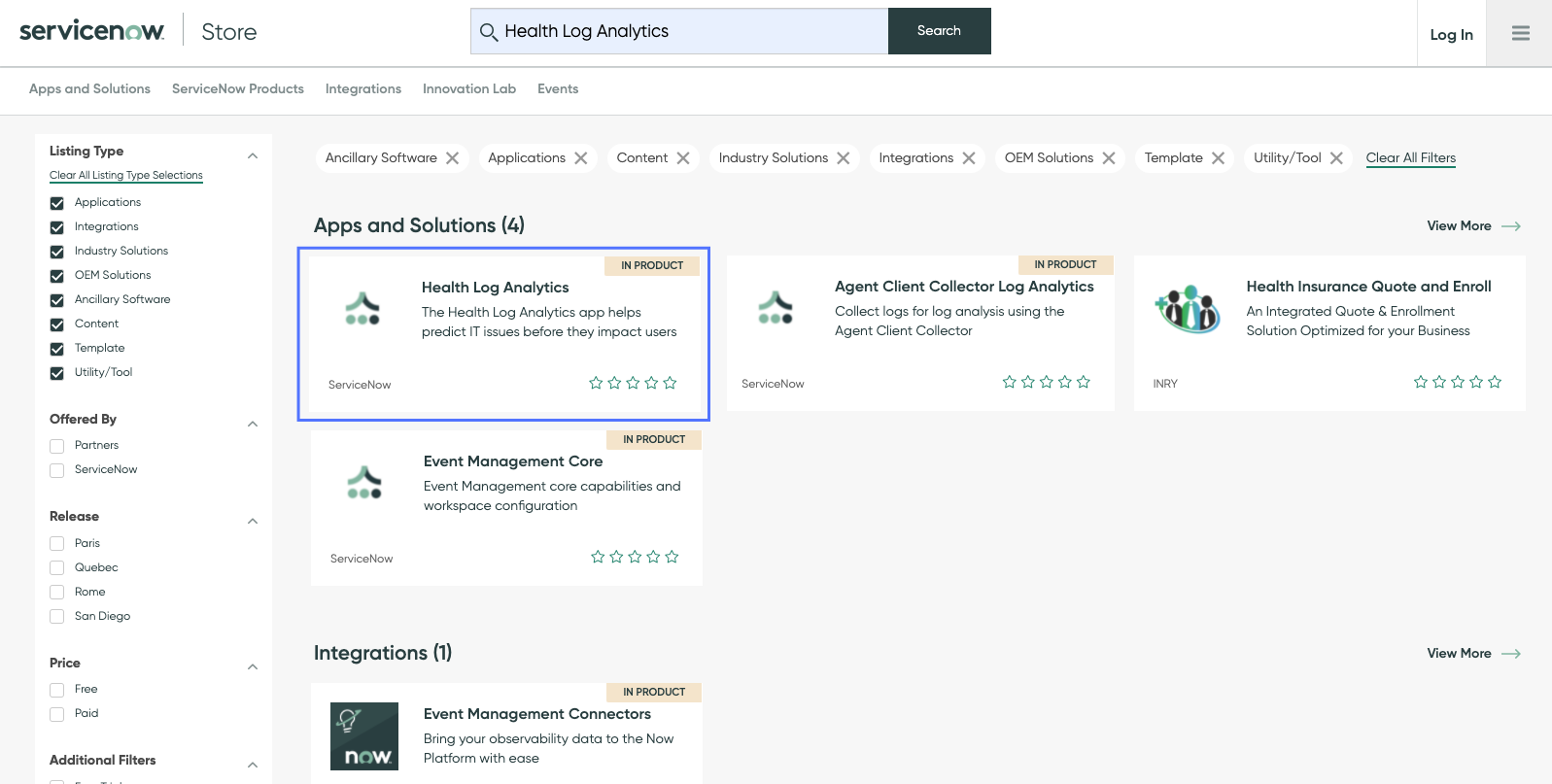Click the Log In button
The width and height of the screenshot is (1552, 784).
click(1451, 35)
